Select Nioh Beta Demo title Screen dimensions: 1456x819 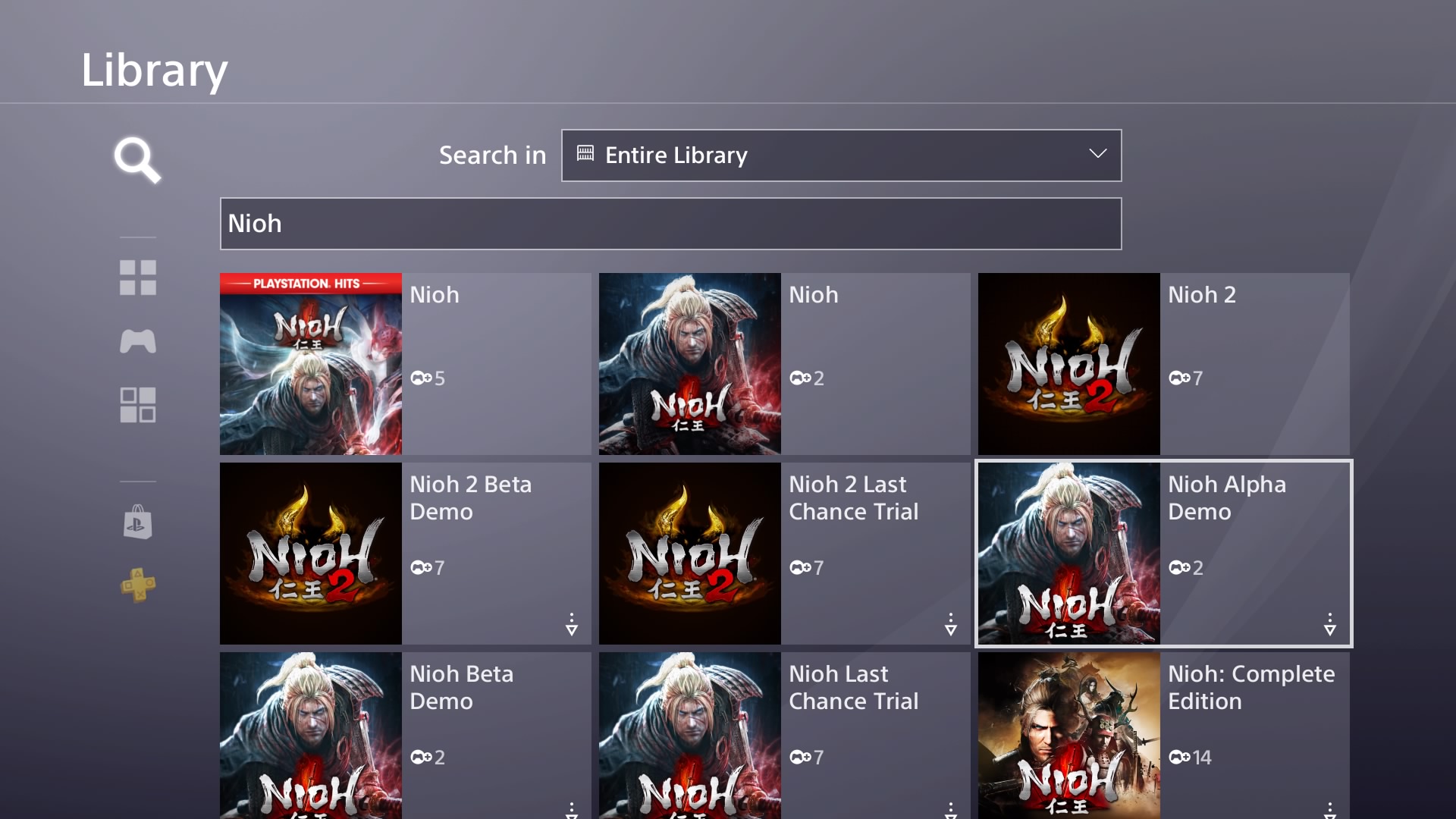click(x=461, y=687)
